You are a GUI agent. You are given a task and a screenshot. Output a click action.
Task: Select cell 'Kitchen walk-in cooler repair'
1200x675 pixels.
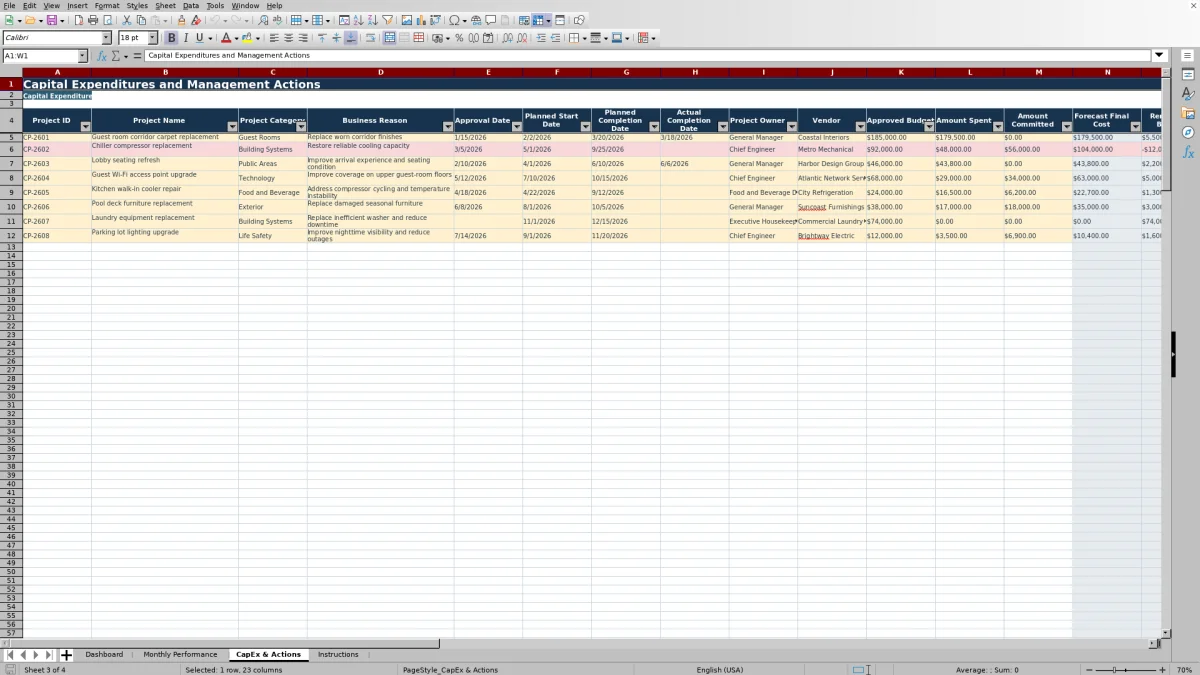tap(165, 192)
